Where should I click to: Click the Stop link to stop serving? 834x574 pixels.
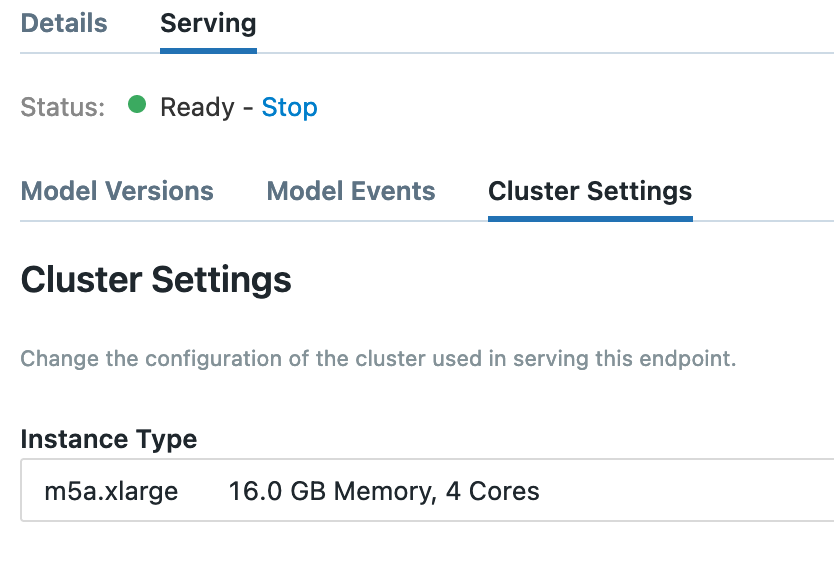tap(289, 108)
